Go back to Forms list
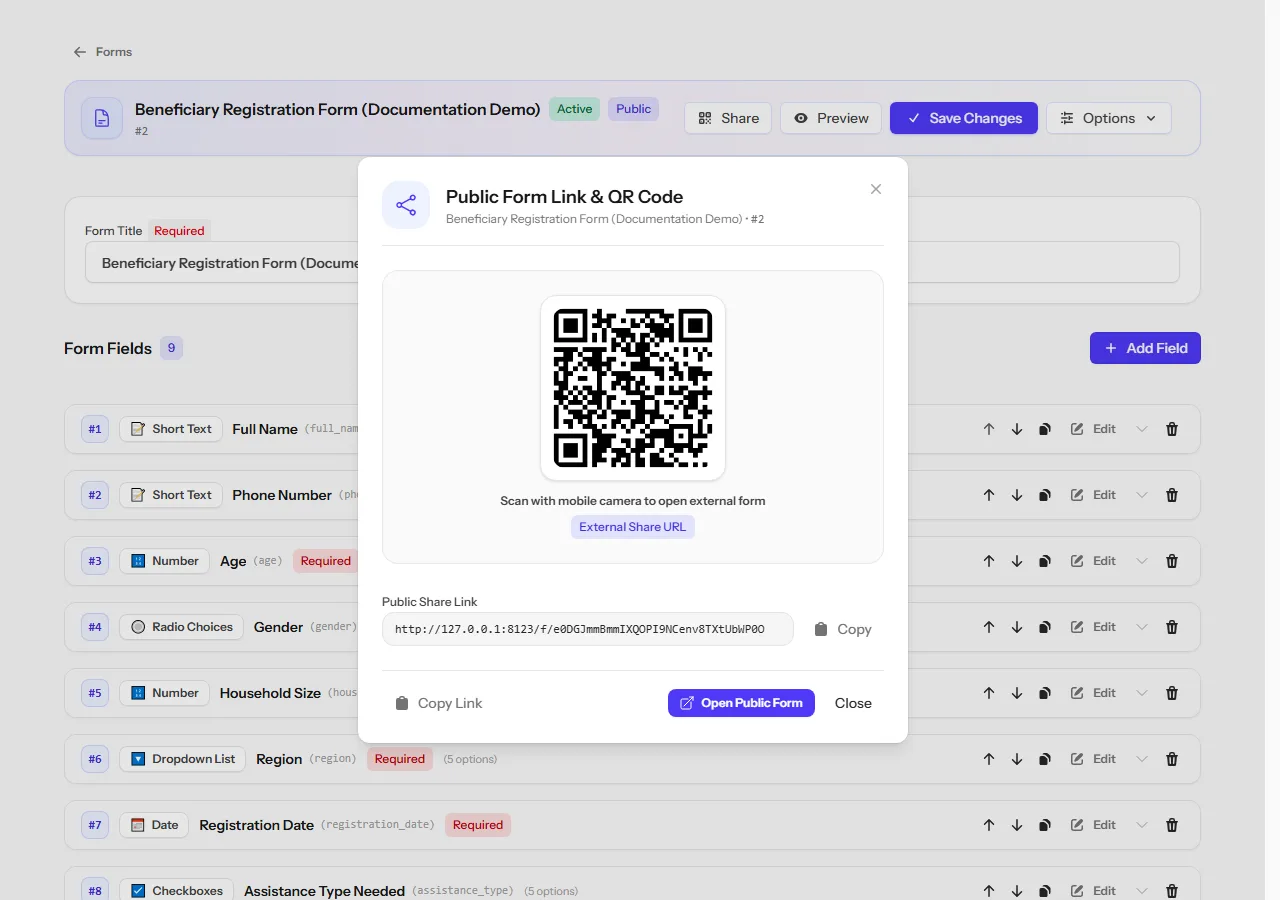Viewport: 1280px width, 900px height. pyautogui.click(x=102, y=52)
